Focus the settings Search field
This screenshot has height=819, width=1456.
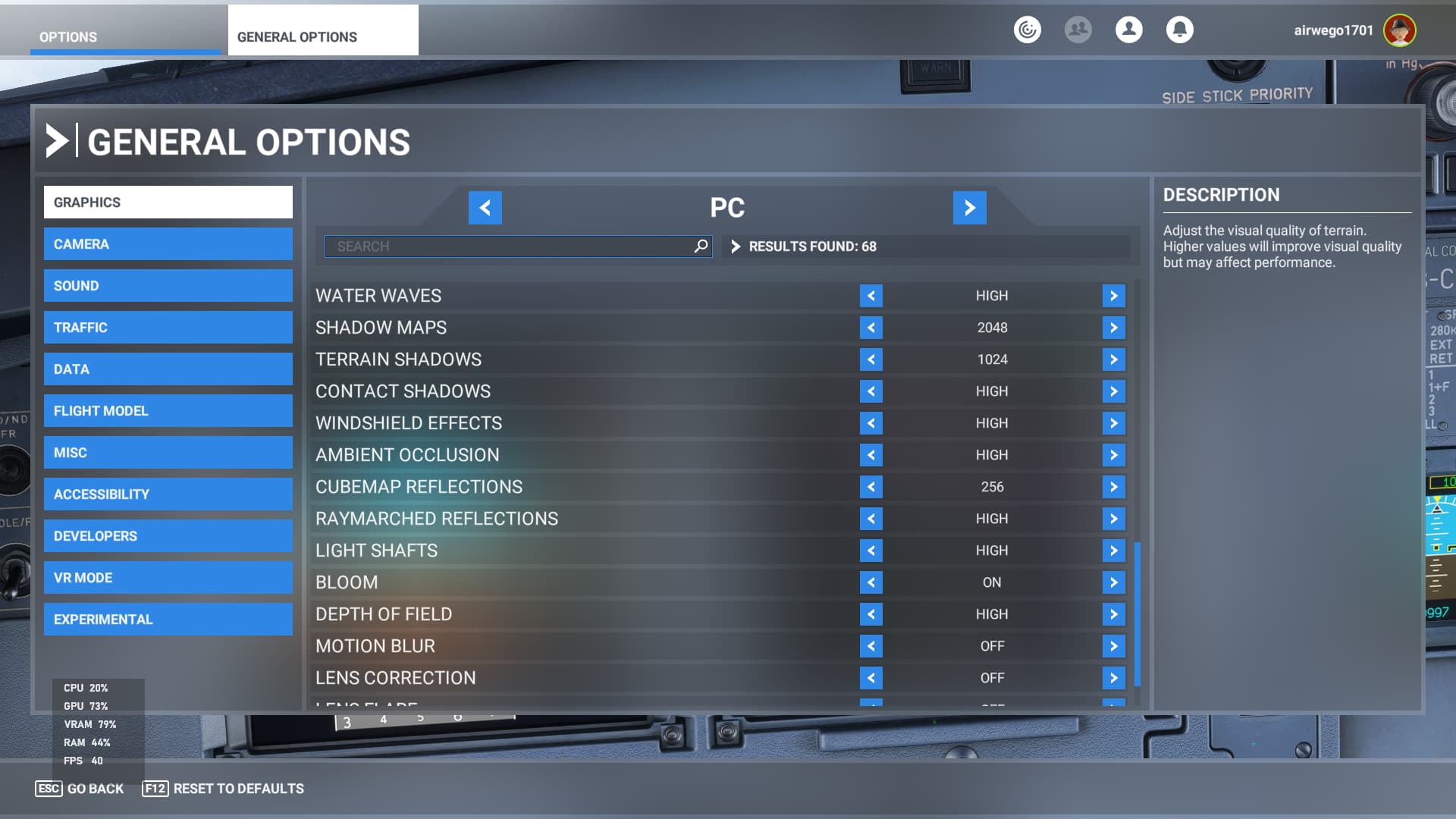click(519, 246)
